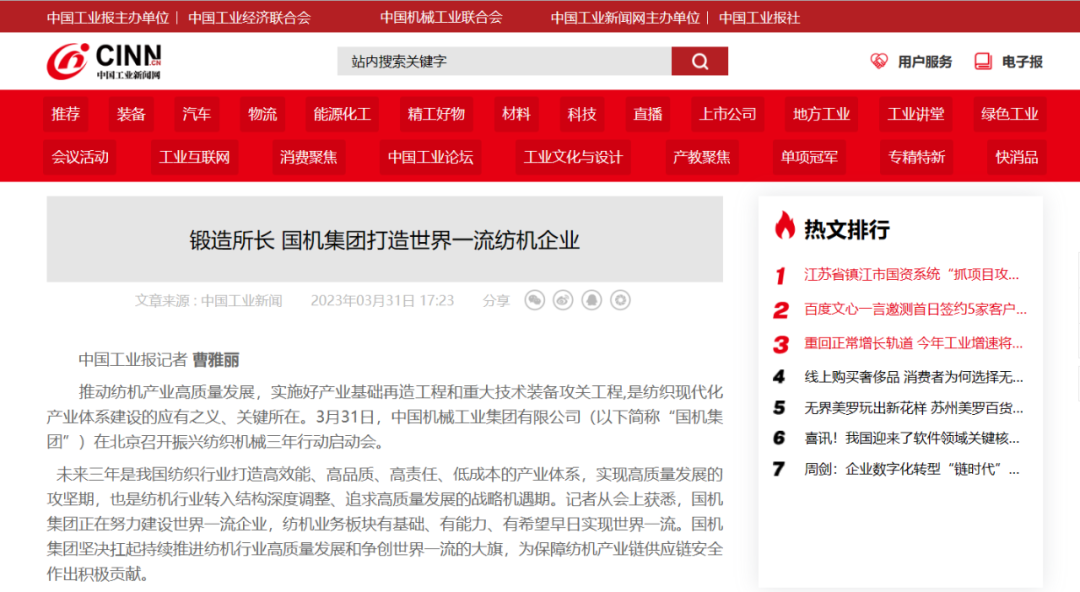This screenshot has width=1080, height=592.
Task: Open the 地方工业 section
Action: tap(822, 114)
